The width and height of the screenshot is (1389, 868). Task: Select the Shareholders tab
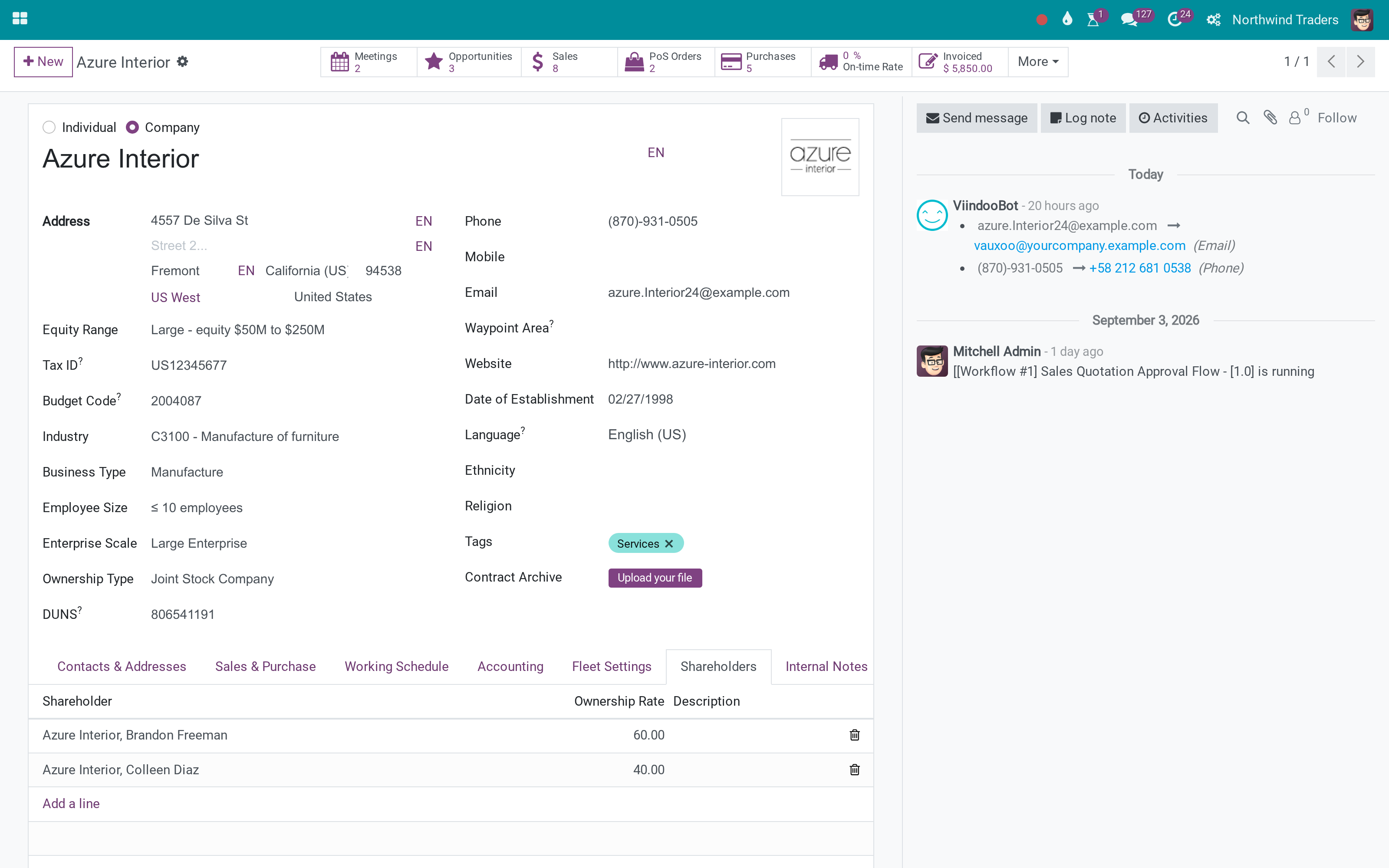[x=719, y=667]
